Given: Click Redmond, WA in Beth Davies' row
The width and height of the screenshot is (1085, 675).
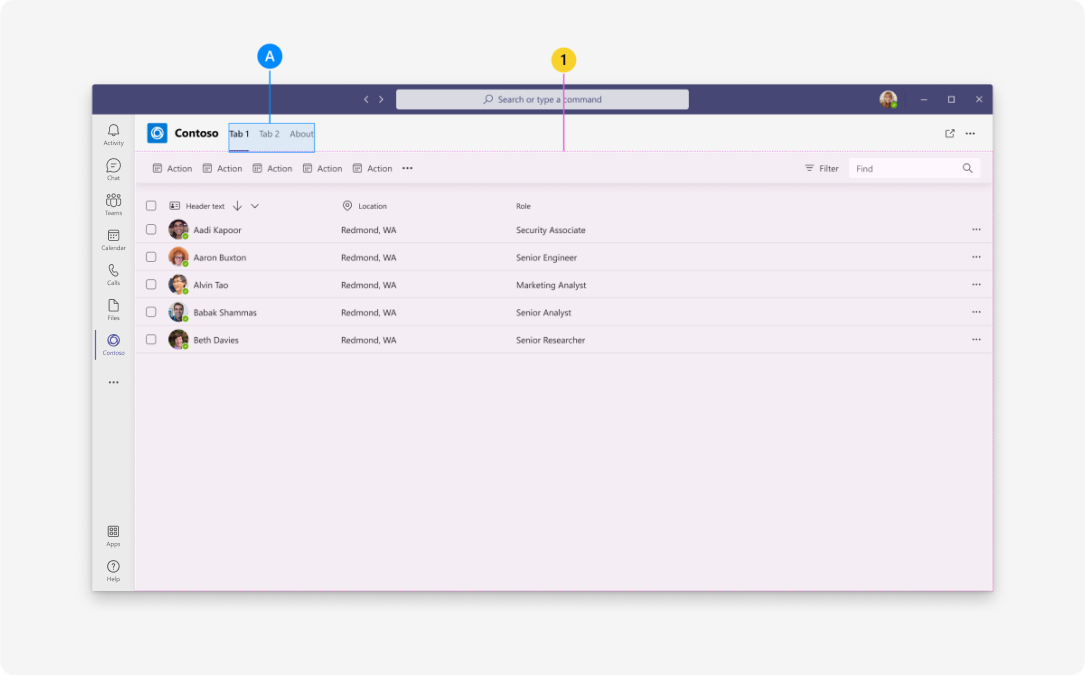Looking at the screenshot, I should tap(369, 341).
